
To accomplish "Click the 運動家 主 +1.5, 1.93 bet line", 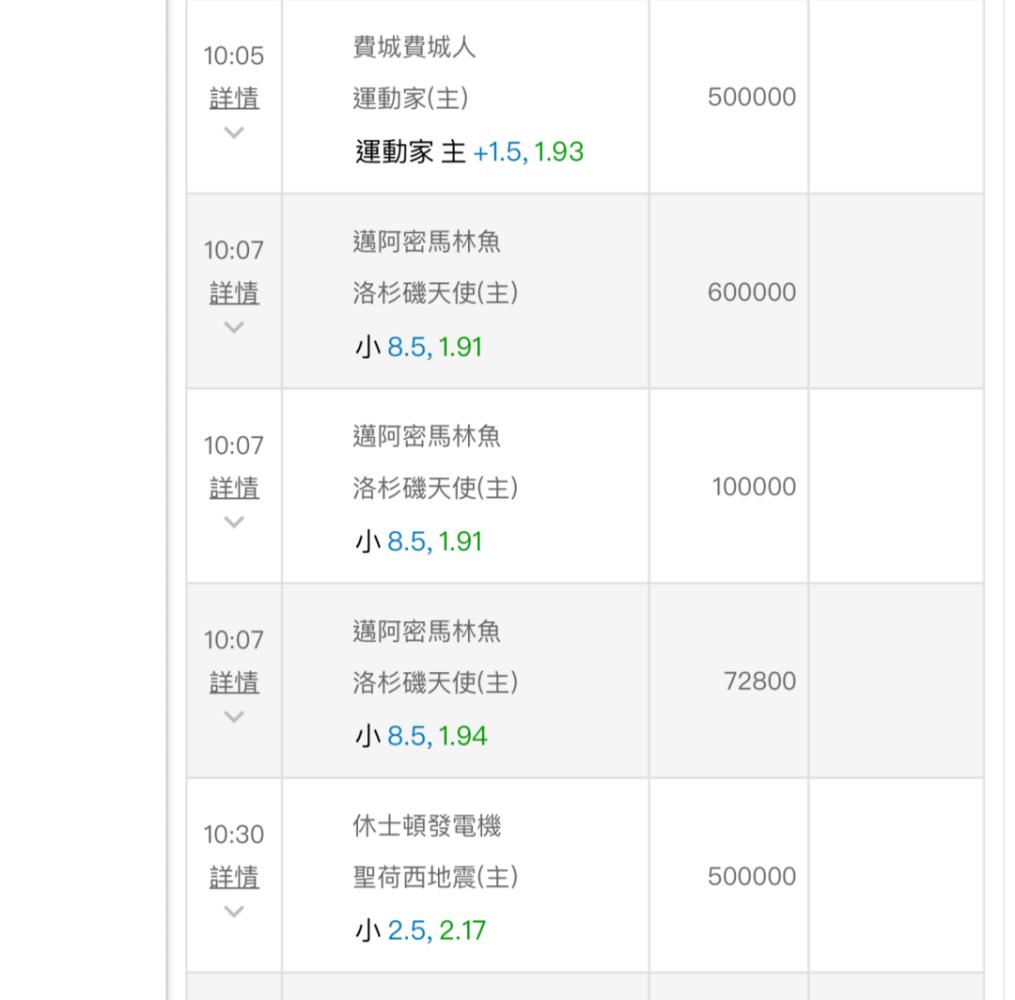I will (469, 152).
